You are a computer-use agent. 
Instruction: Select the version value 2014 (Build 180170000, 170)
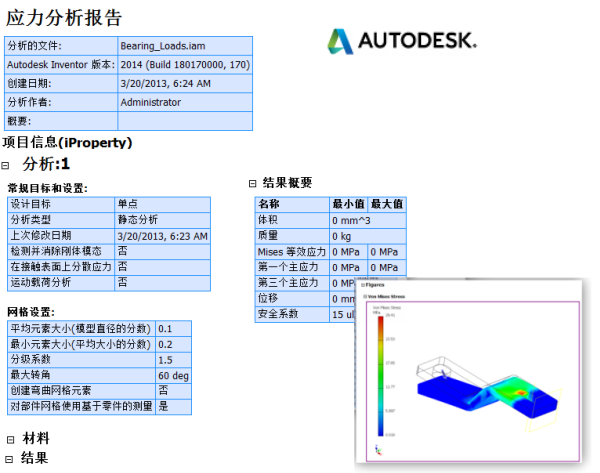tap(185, 65)
